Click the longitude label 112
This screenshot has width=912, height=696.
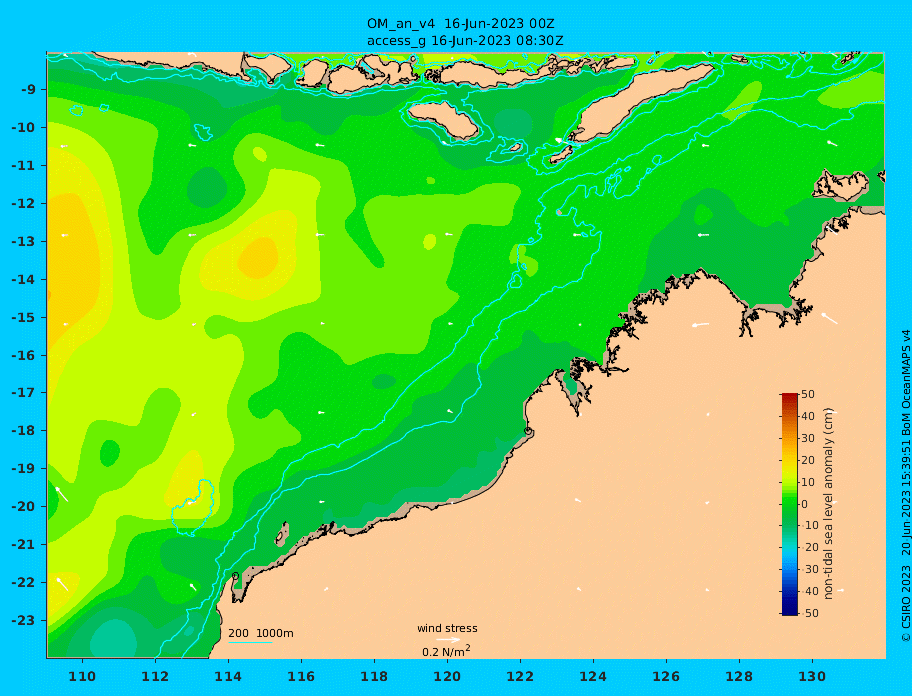tap(155, 676)
